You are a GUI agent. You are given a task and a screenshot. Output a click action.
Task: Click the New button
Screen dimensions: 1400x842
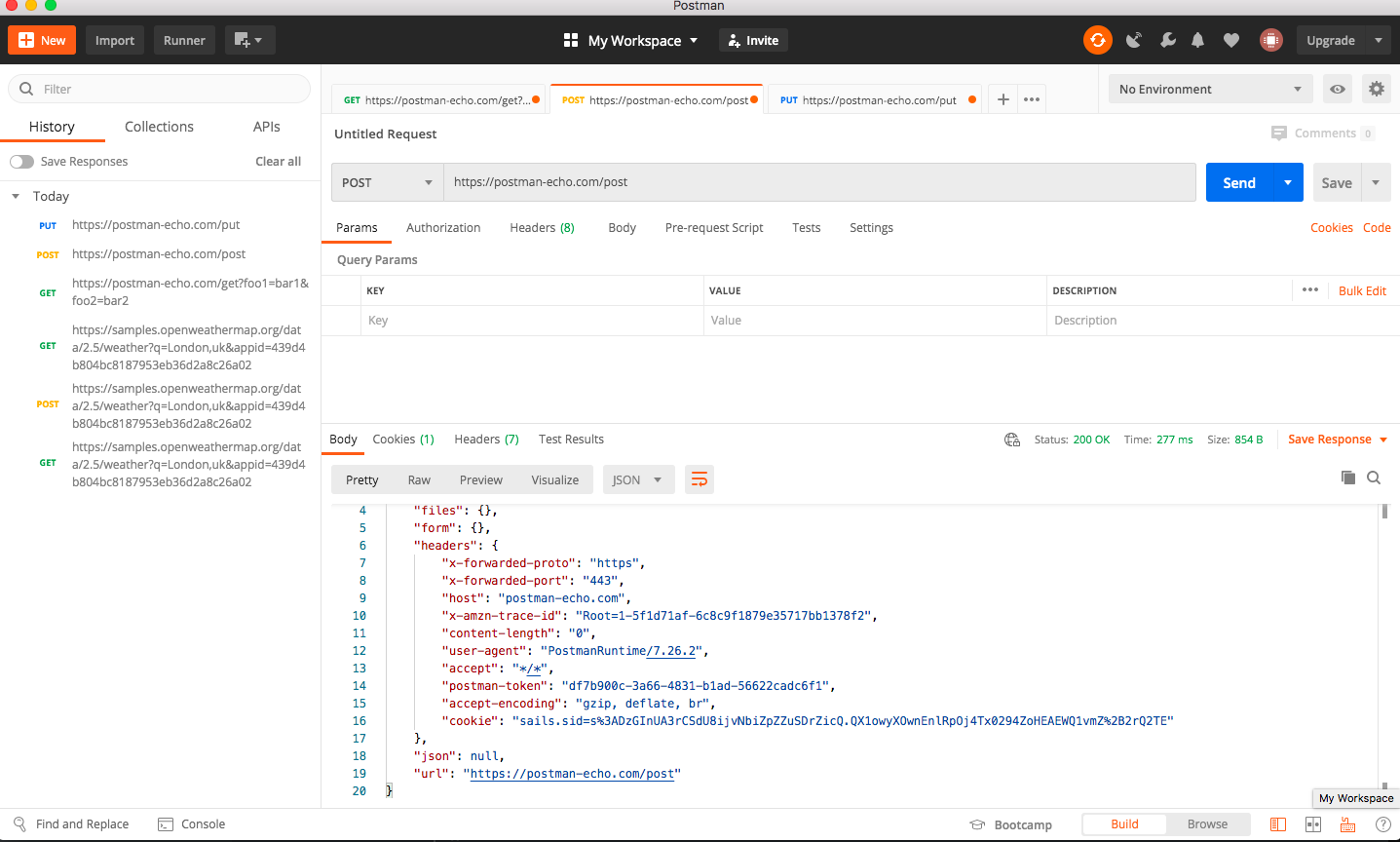point(42,40)
